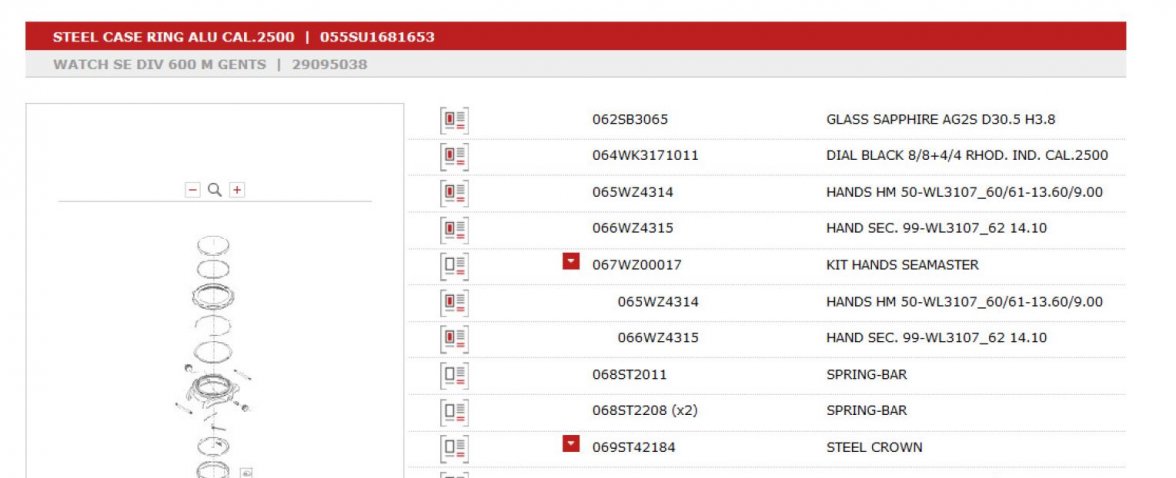Select SPRING-BAR description of 068ST2208

point(866,410)
